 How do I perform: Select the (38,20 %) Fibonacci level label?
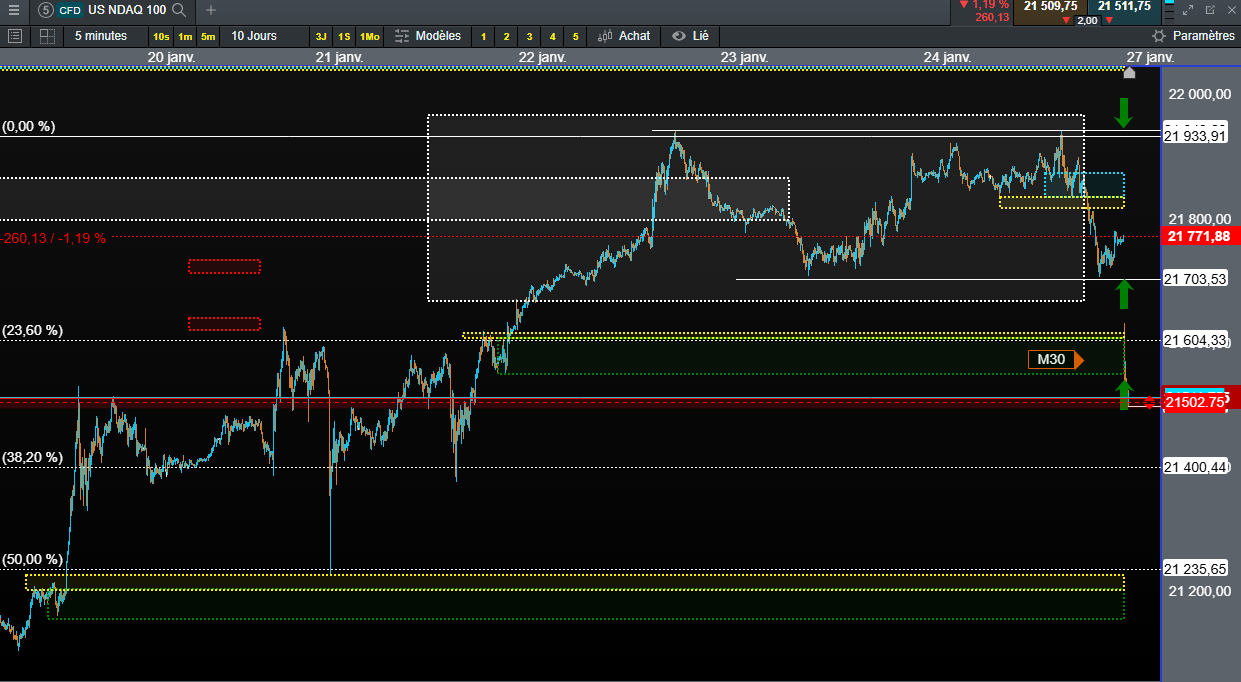tap(33, 457)
